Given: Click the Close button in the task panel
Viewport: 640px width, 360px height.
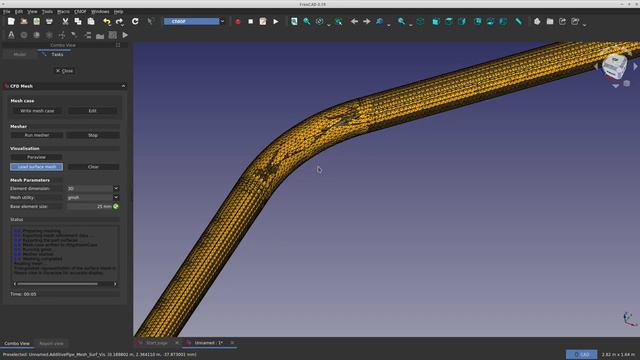Looking at the screenshot, I should coord(64,71).
